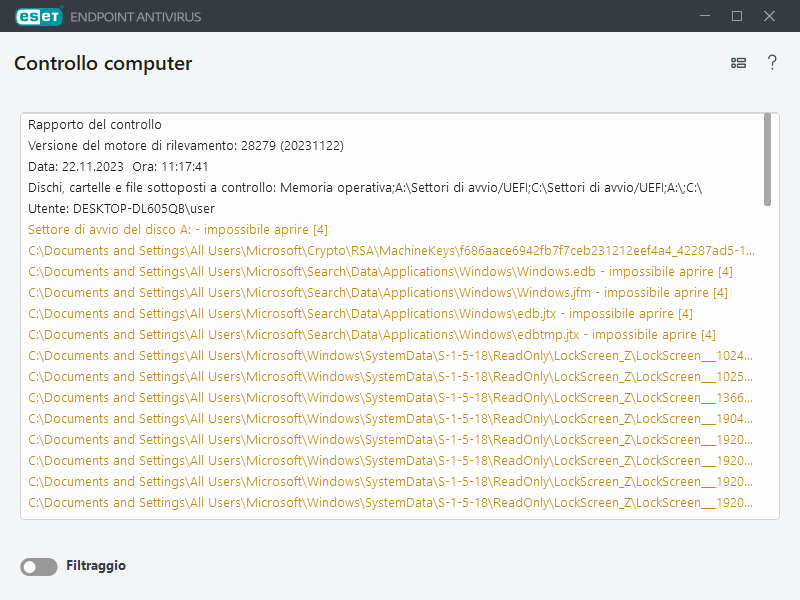Select the scan date and time line
The width and height of the screenshot is (800, 600).
118,167
